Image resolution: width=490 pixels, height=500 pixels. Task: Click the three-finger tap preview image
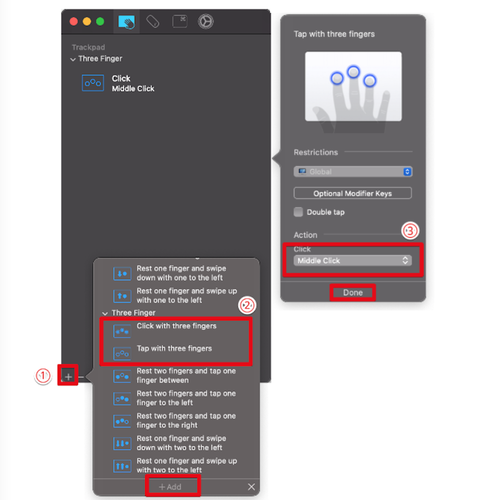[x=353, y=87]
